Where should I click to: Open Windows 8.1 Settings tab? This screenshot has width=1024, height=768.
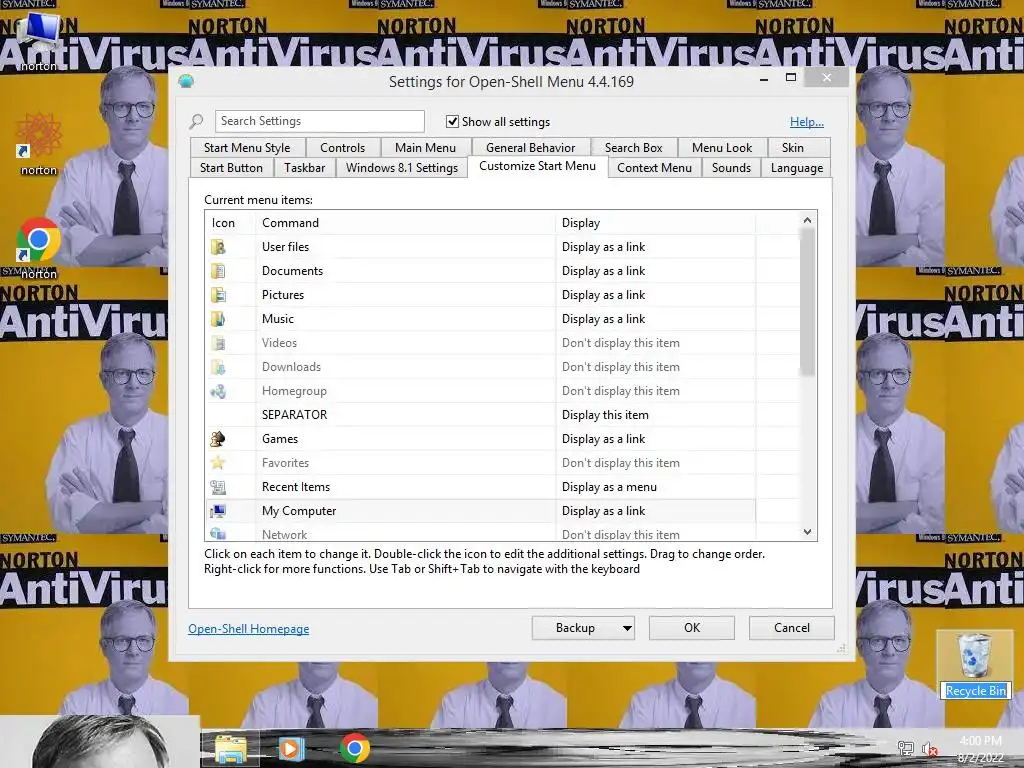click(402, 168)
